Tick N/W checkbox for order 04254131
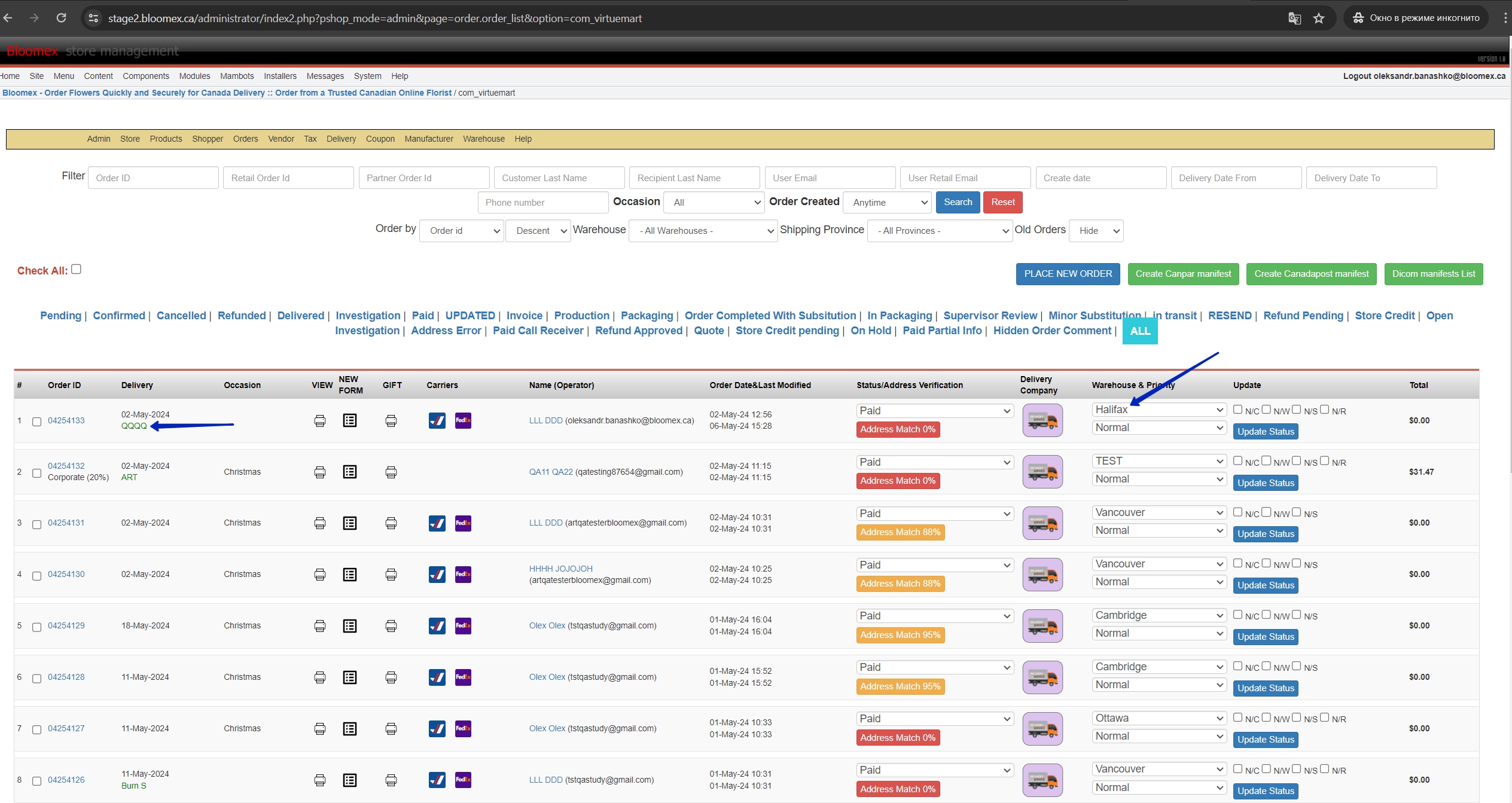 1266,512
